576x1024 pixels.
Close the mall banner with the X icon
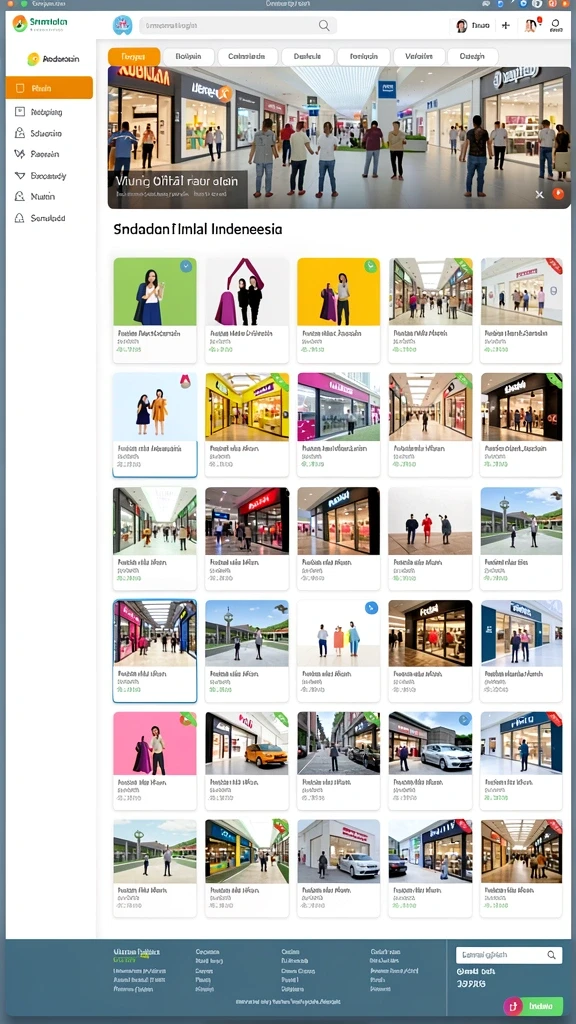pos(539,195)
